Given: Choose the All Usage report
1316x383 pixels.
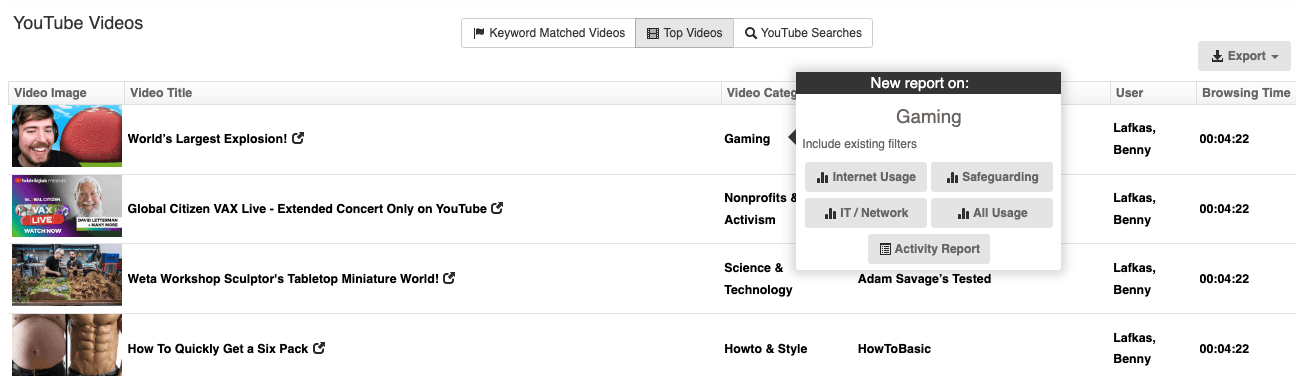Looking at the screenshot, I should (x=992, y=213).
